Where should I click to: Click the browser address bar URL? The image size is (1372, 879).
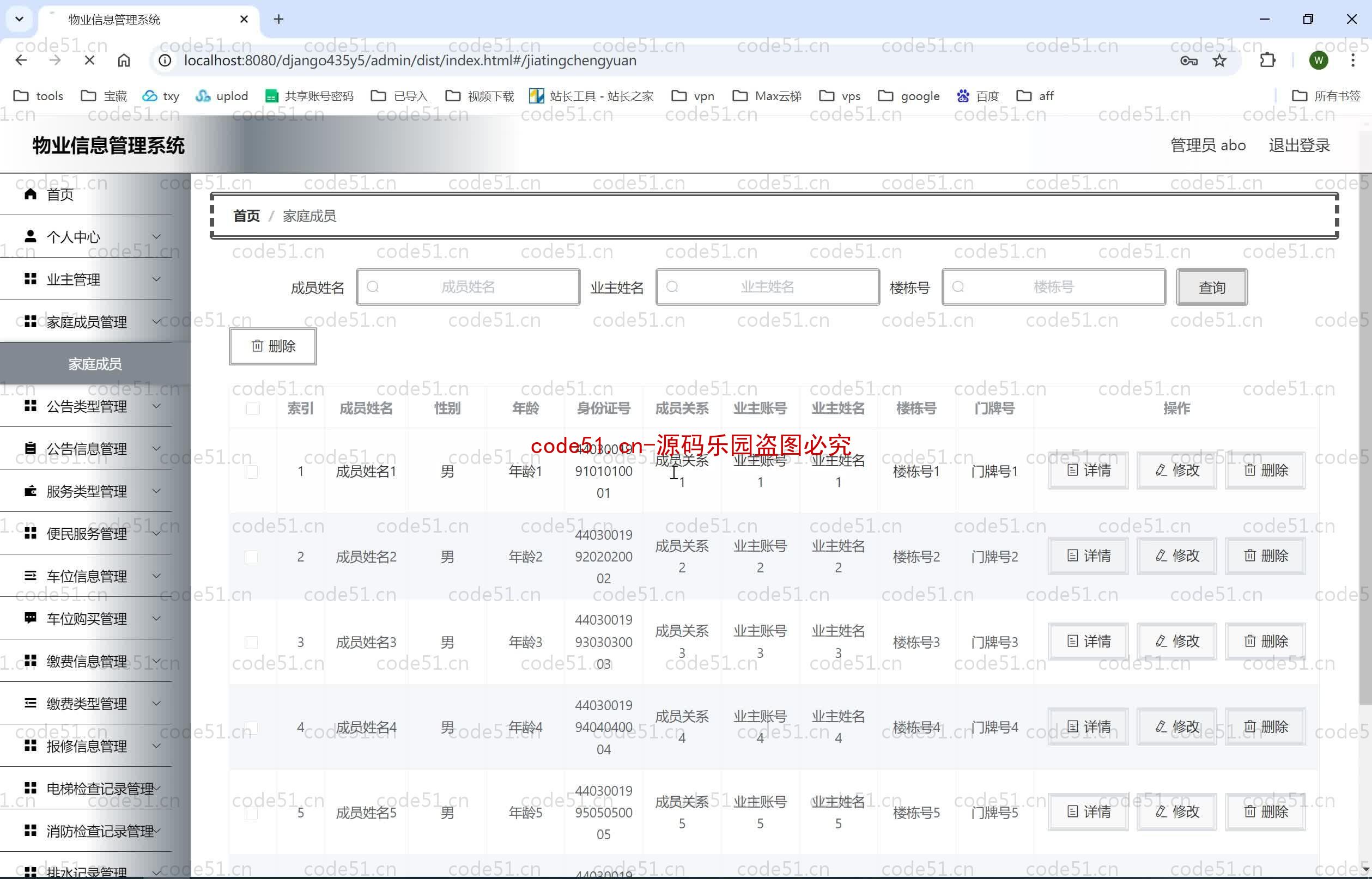[410, 60]
